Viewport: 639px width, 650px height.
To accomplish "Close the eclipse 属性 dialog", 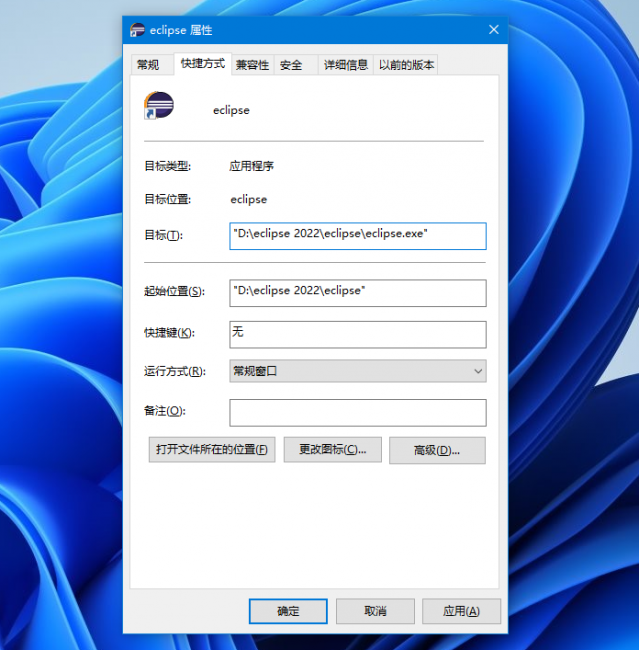I will point(493,29).
